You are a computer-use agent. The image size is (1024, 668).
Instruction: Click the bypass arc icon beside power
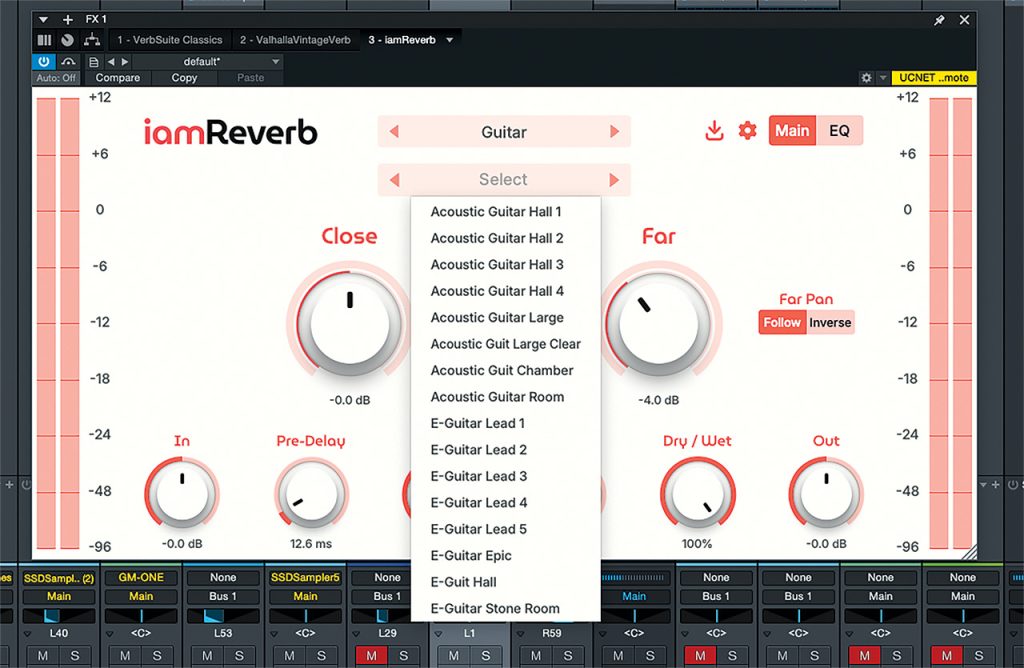pos(68,61)
